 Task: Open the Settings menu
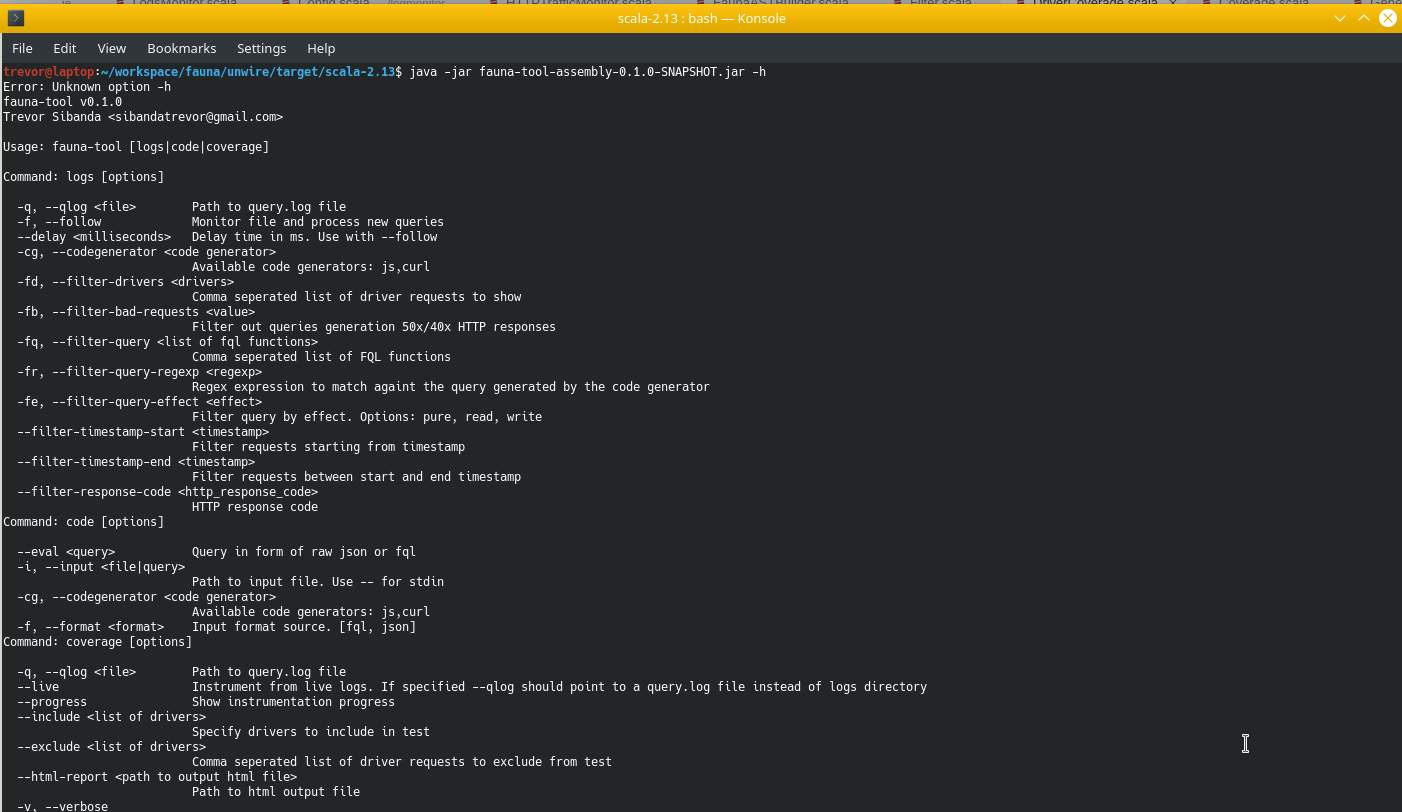262,48
